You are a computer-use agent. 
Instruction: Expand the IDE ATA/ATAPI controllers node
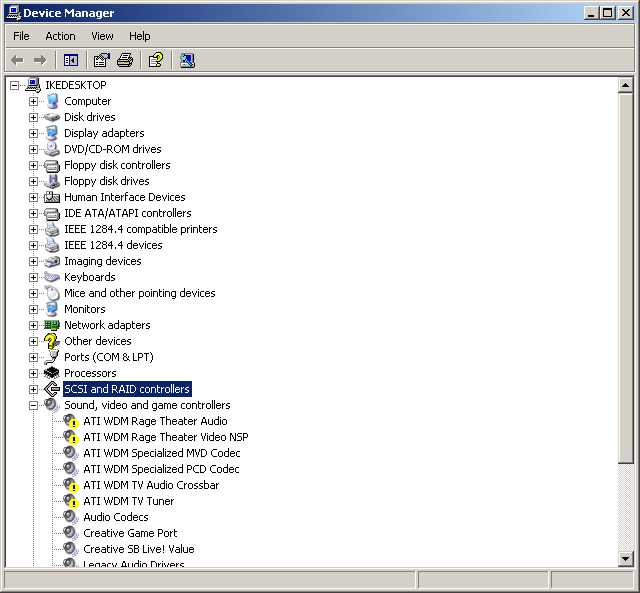[x=33, y=213]
